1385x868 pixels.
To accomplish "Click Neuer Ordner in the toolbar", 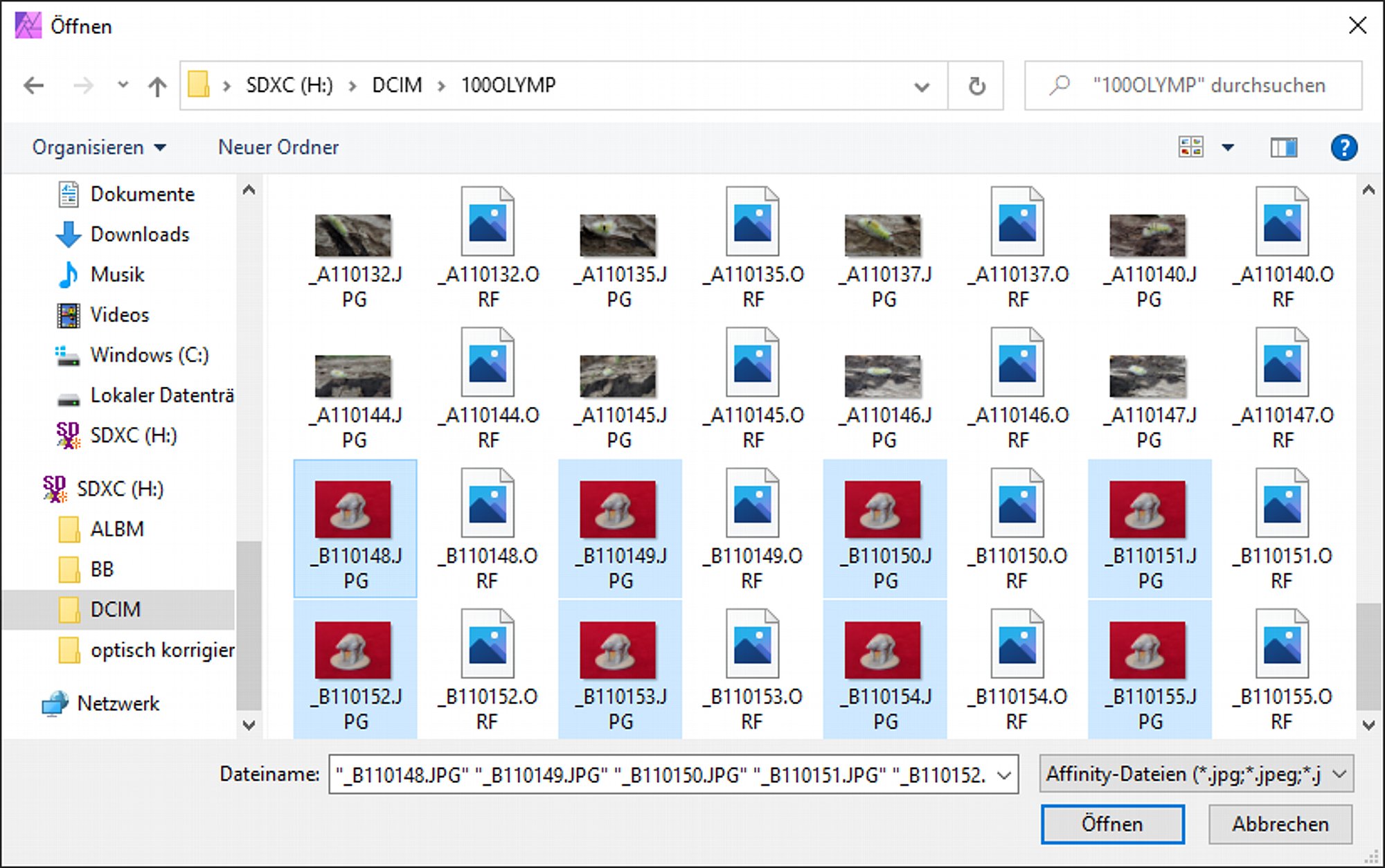I will (x=278, y=147).
